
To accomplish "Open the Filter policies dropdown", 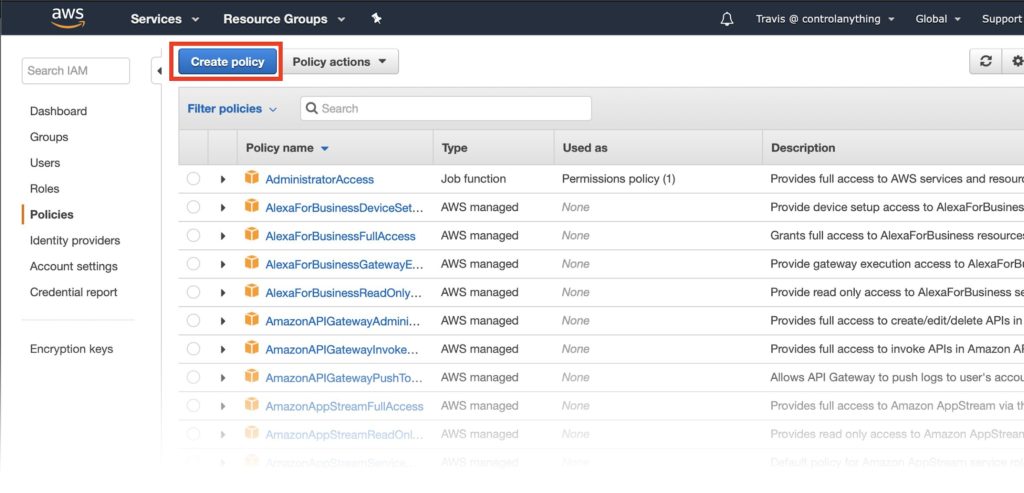I will pos(232,108).
